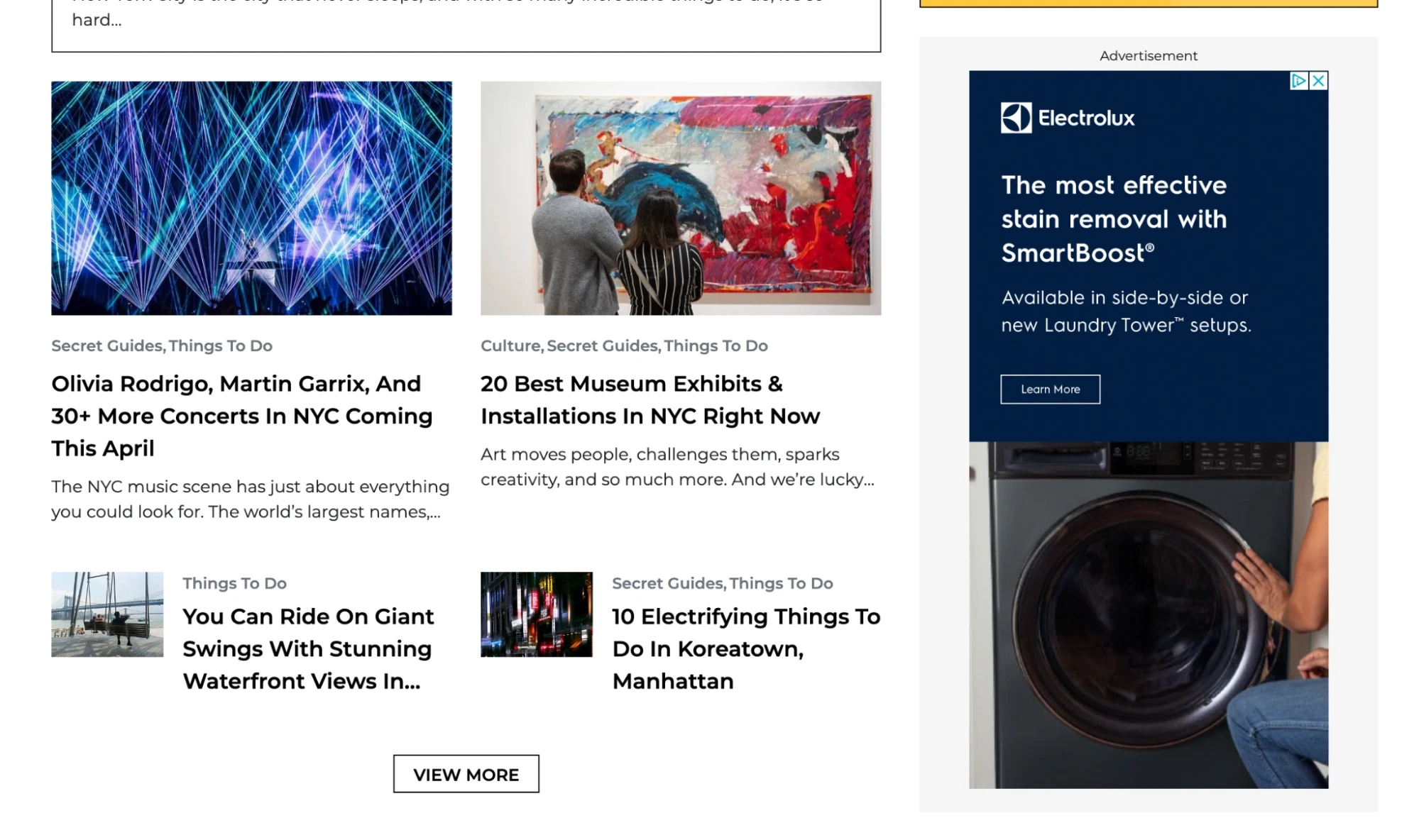The height and width of the screenshot is (840, 1419).
Task: Open the laser concert thumbnail image
Action: pos(251,198)
